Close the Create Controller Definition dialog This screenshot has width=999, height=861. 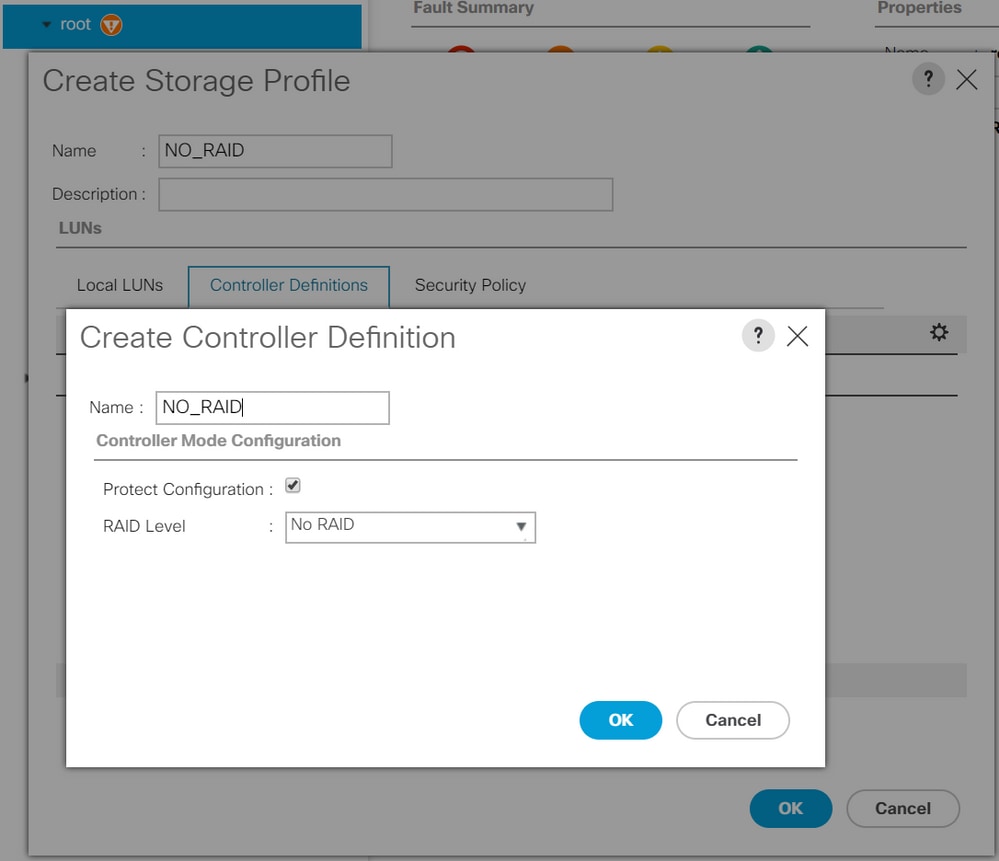[x=797, y=336]
